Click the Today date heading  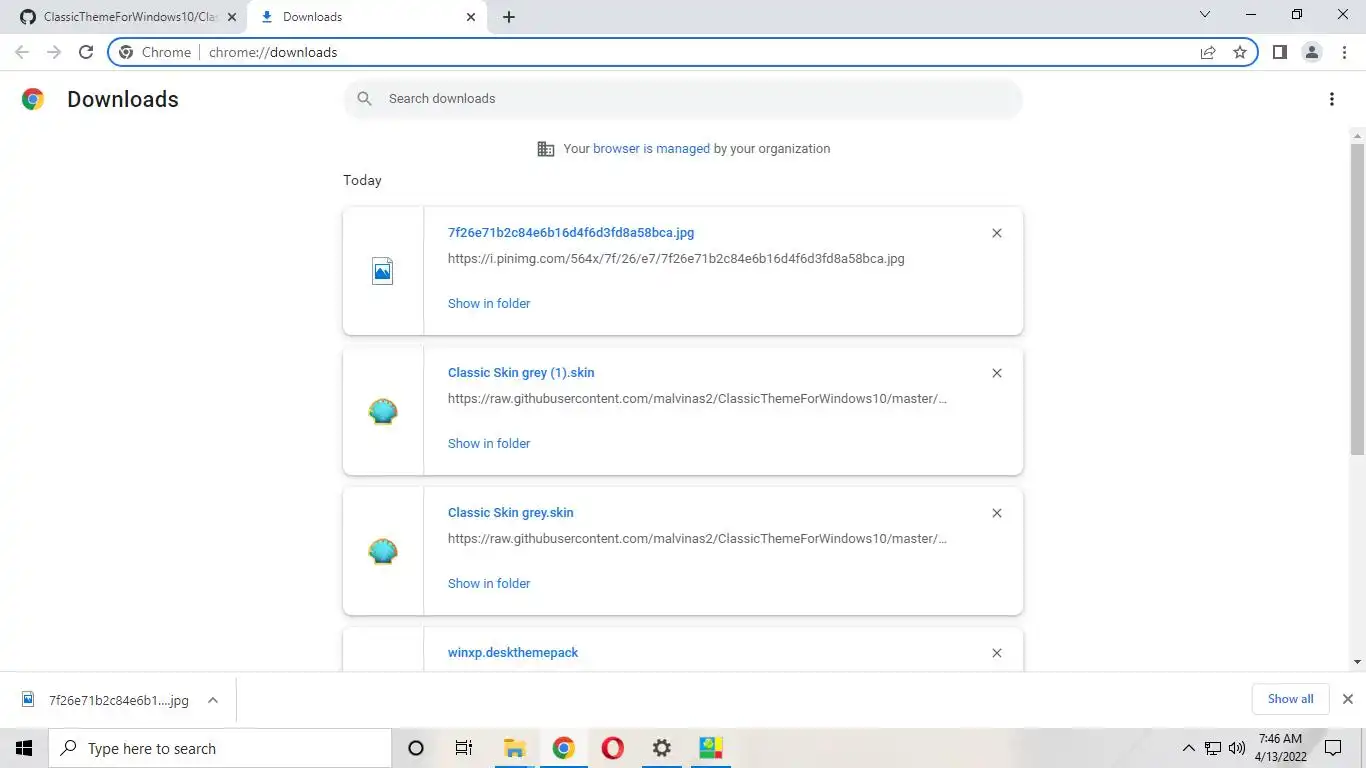coord(362,180)
